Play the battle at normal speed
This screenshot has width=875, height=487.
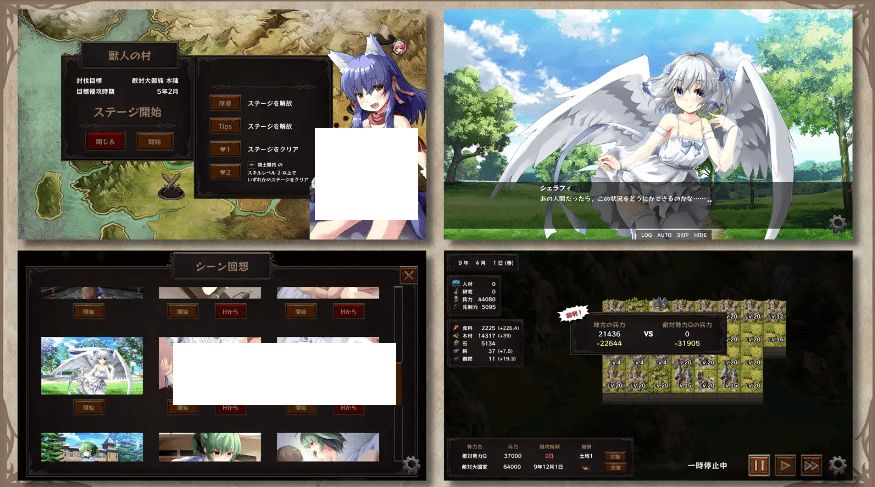(x=785, y=465)
